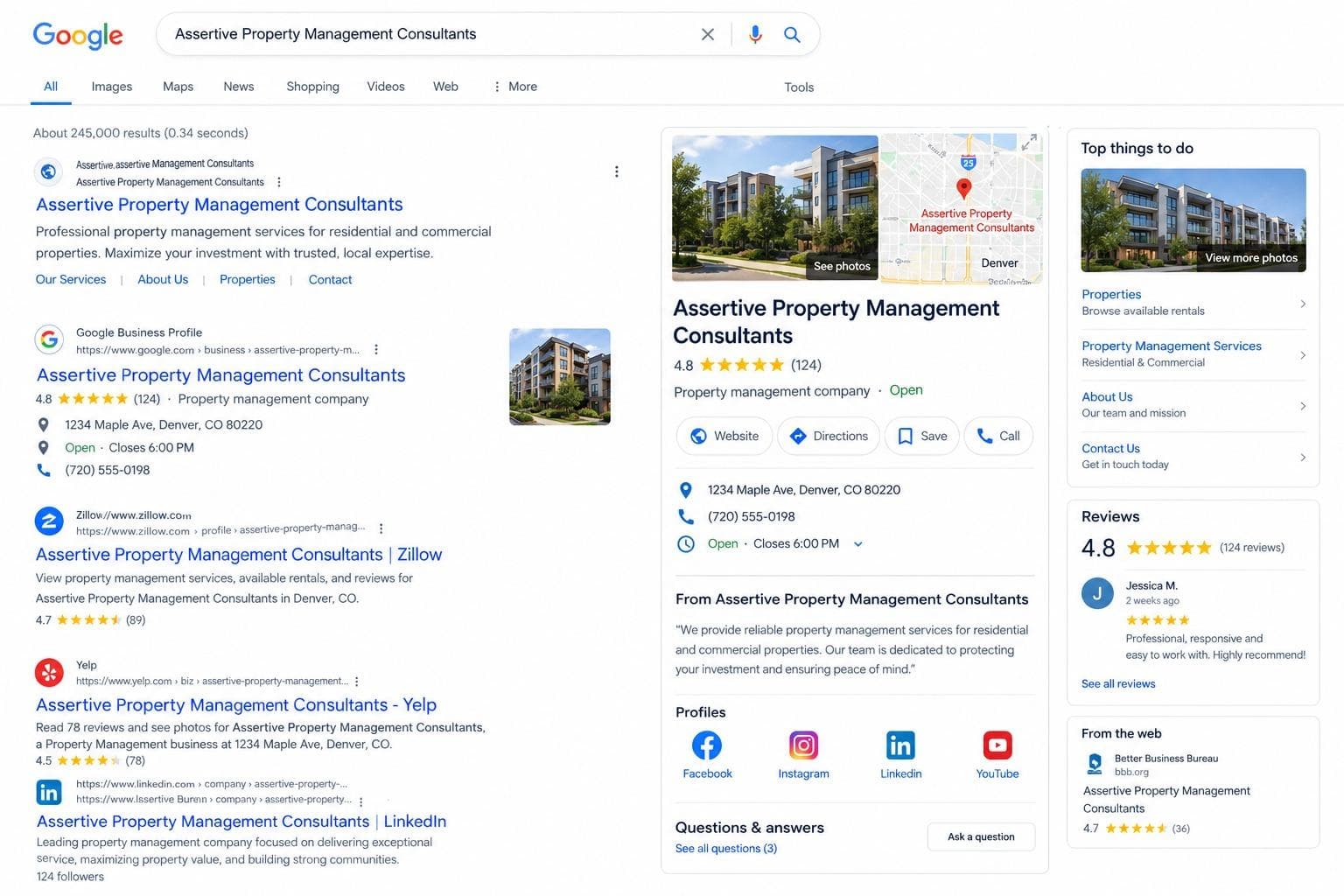This screenshot has width=1344, height=896.
Task: Submit search using magnifier icon
Action: [792, 34]
